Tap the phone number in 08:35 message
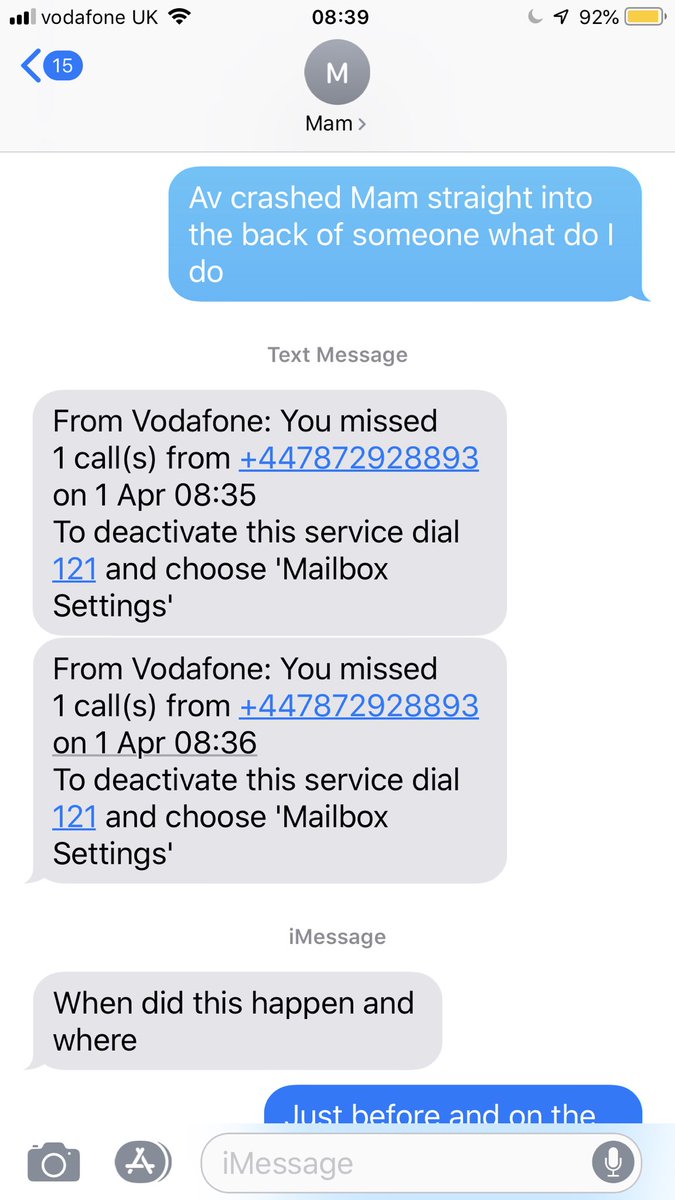 coord(359,458)
